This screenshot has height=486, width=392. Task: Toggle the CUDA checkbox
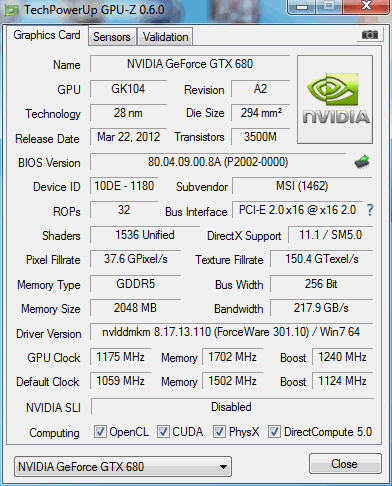[x=163, y=431]
